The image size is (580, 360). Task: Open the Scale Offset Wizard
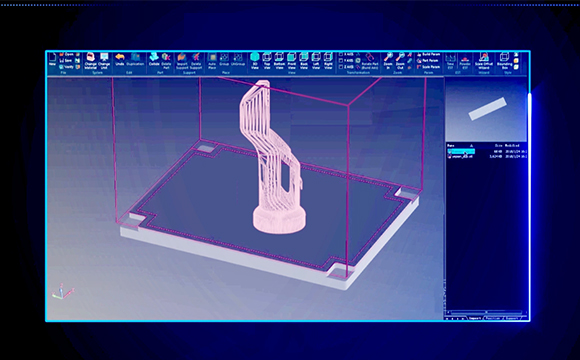484,61
